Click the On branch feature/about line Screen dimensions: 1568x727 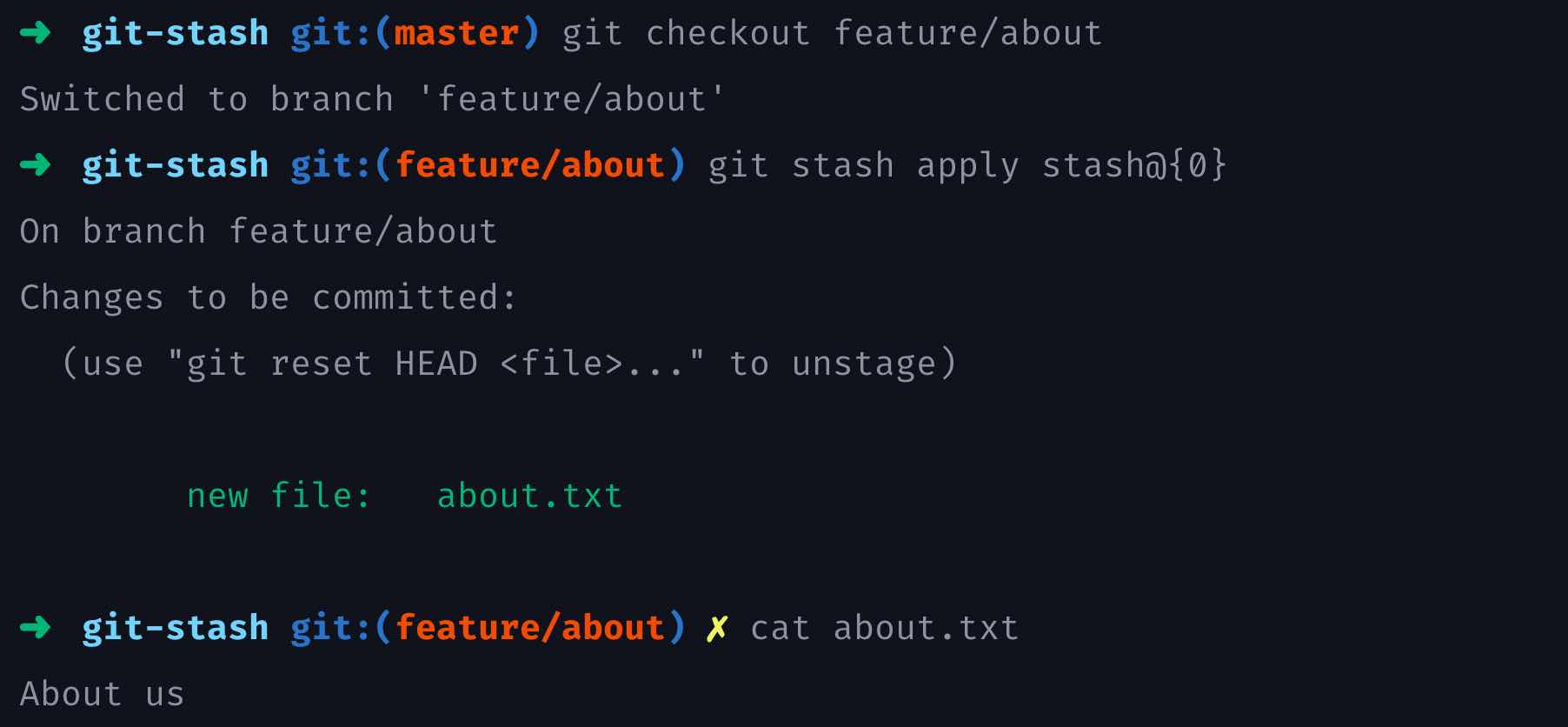[258, 231]
